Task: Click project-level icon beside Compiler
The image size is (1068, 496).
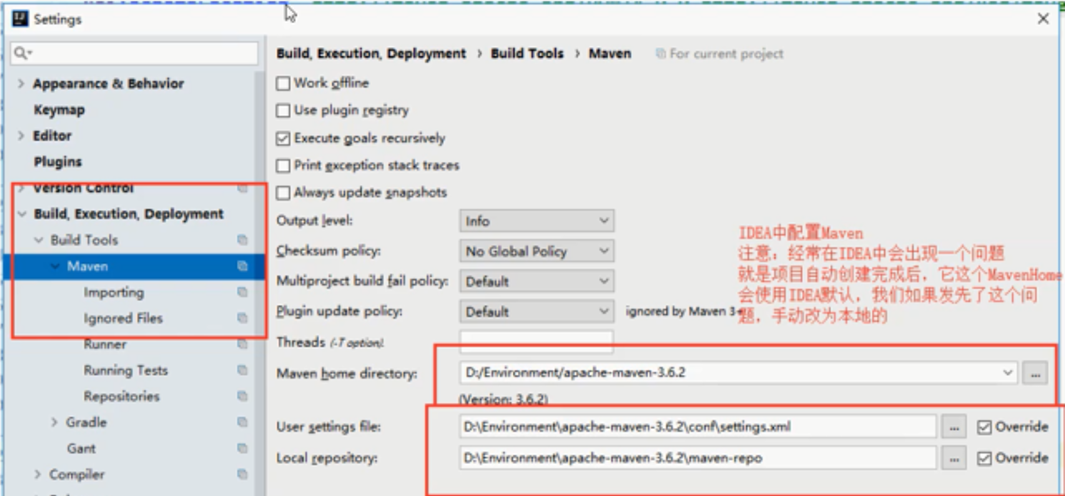Action: coord(242,474)
